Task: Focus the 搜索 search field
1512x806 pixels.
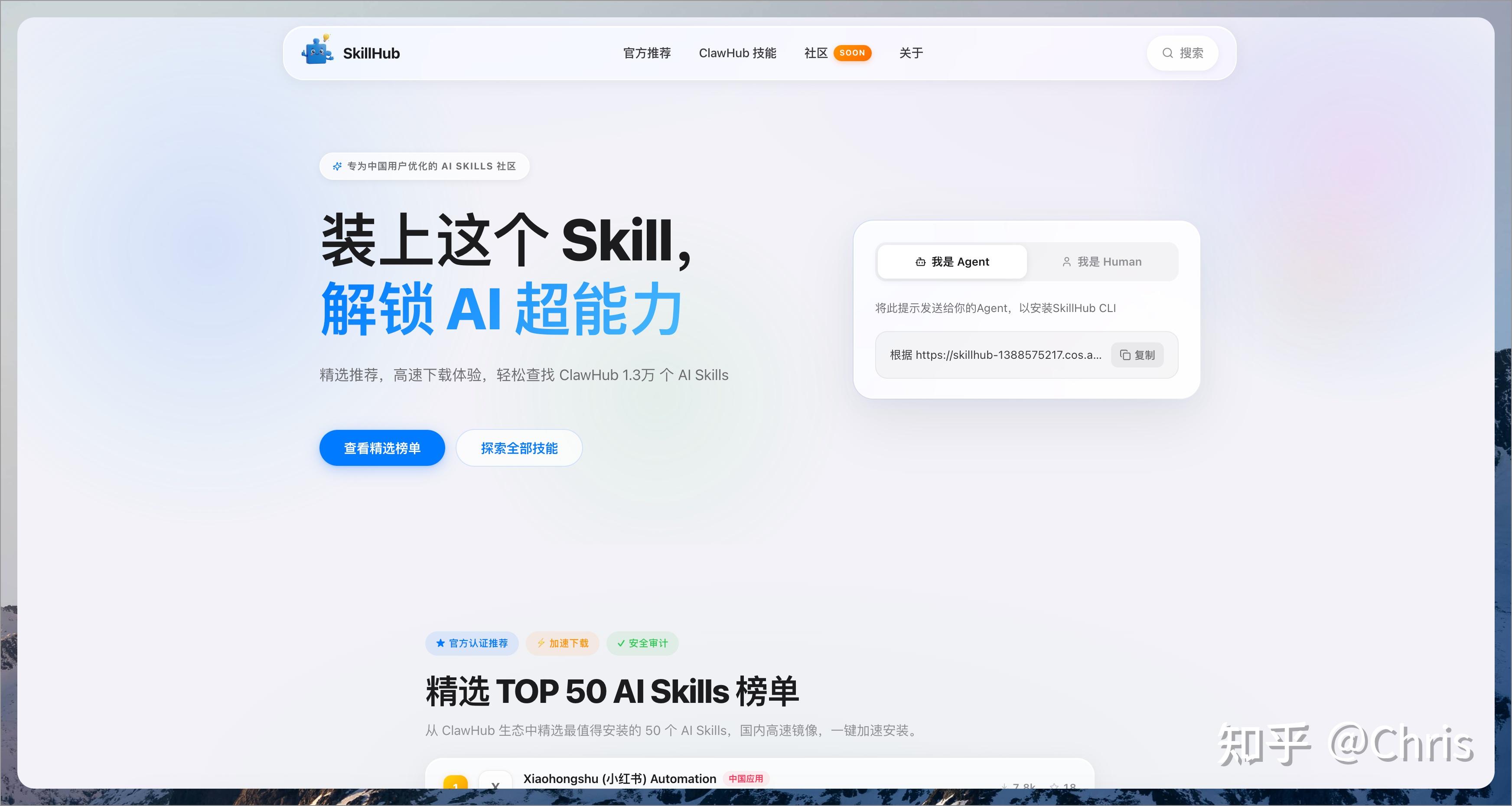Action: coord(1182,53)
